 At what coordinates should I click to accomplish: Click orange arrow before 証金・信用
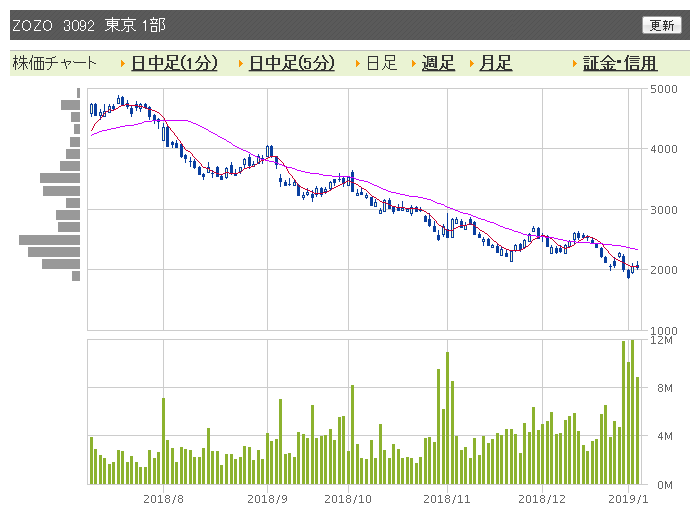click(x=575, y=64)
